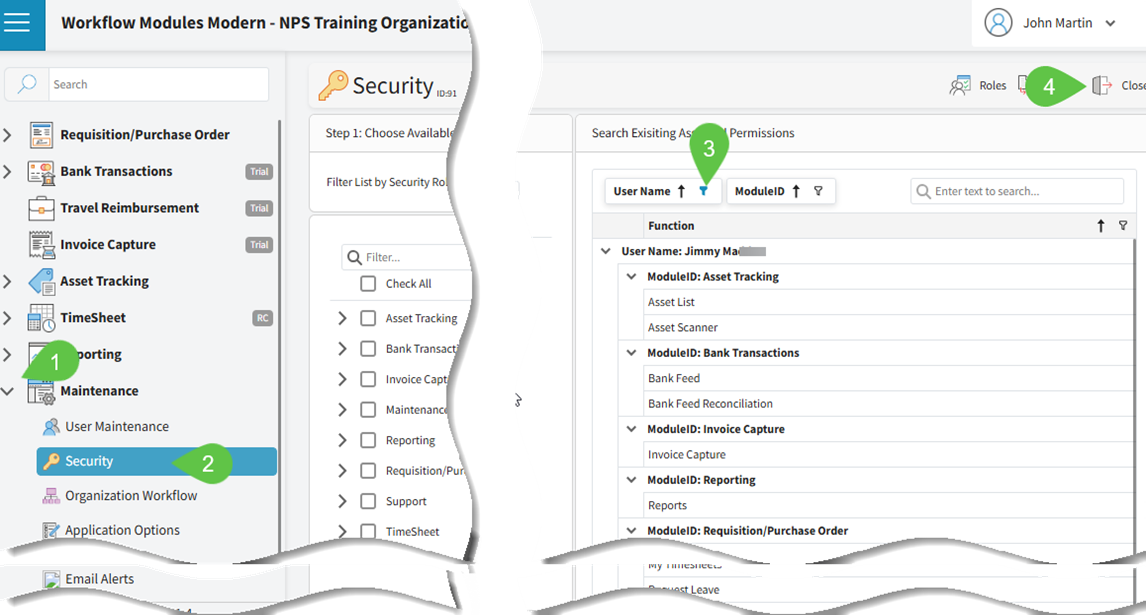This screenshot has width=1146, height=615.
Task: Open User Maintenance in sidebar
Action: (x=116, y=427)
